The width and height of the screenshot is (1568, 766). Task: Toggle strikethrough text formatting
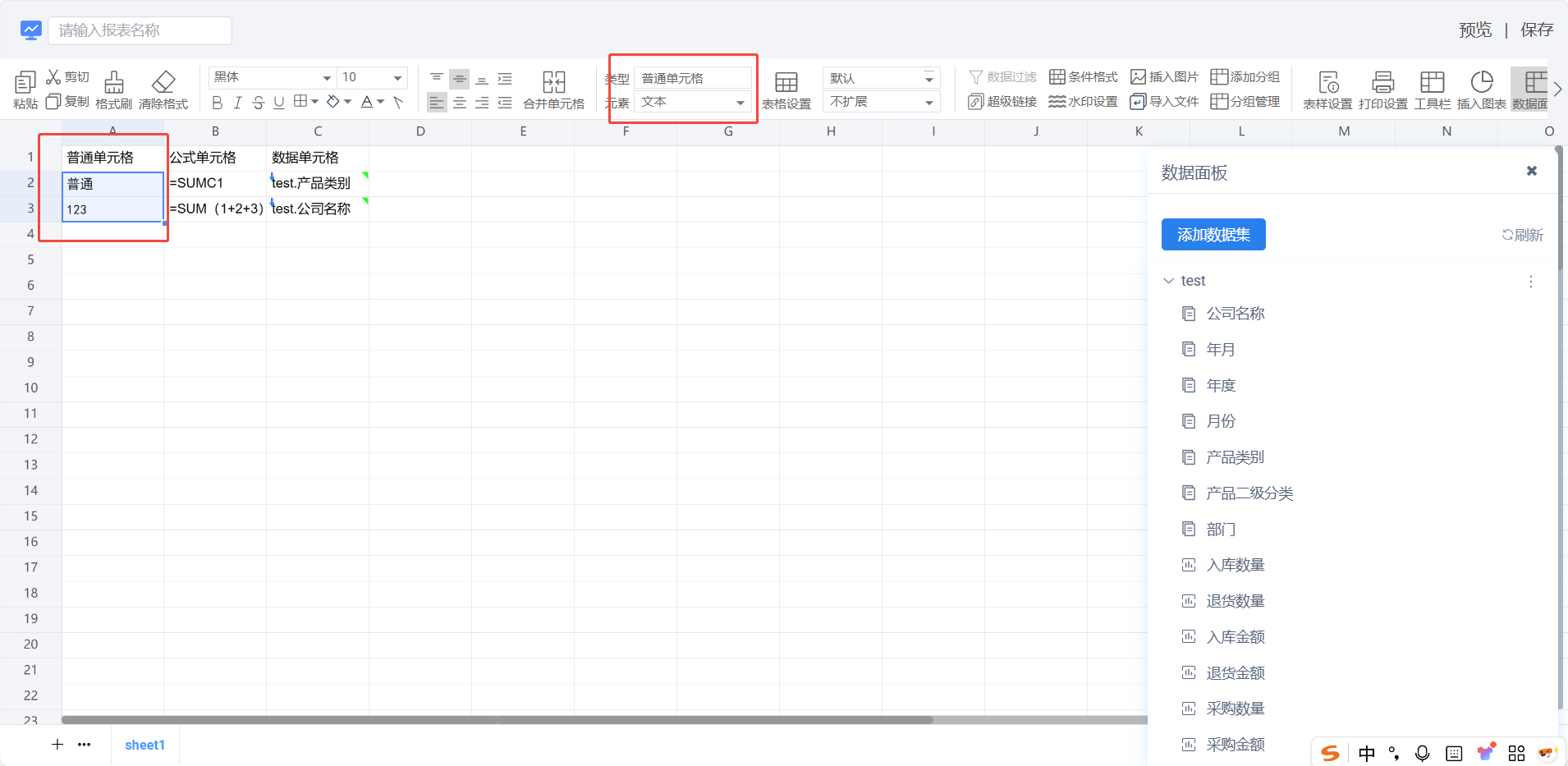[x=258, y=103]
